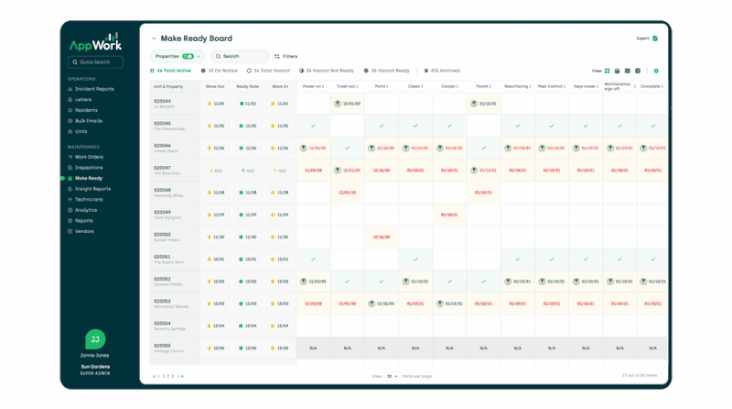
Task: Click the board Search field
Action: 239,56
